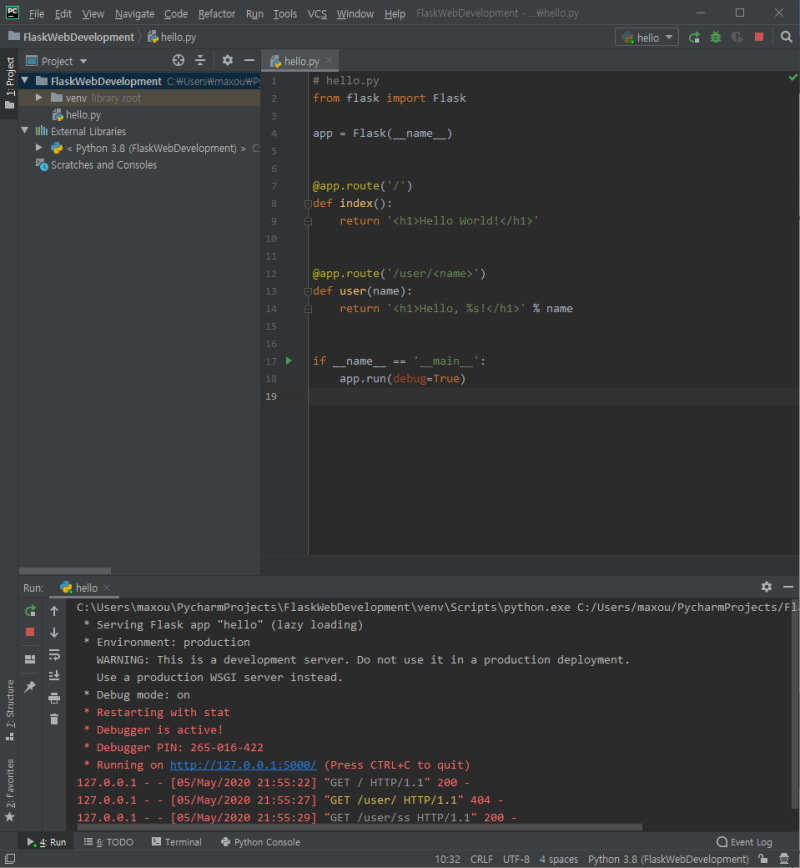Close the hello.py editor tab
This screenshot has width=800, height=868.
coord(329,60)
